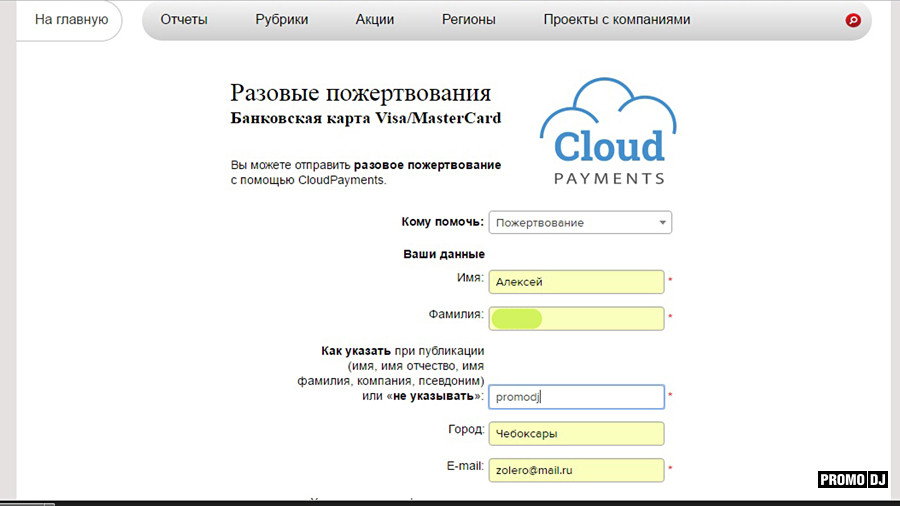
Task: Click the Разовые пожертвования heading
Action: tap(360, 93)
